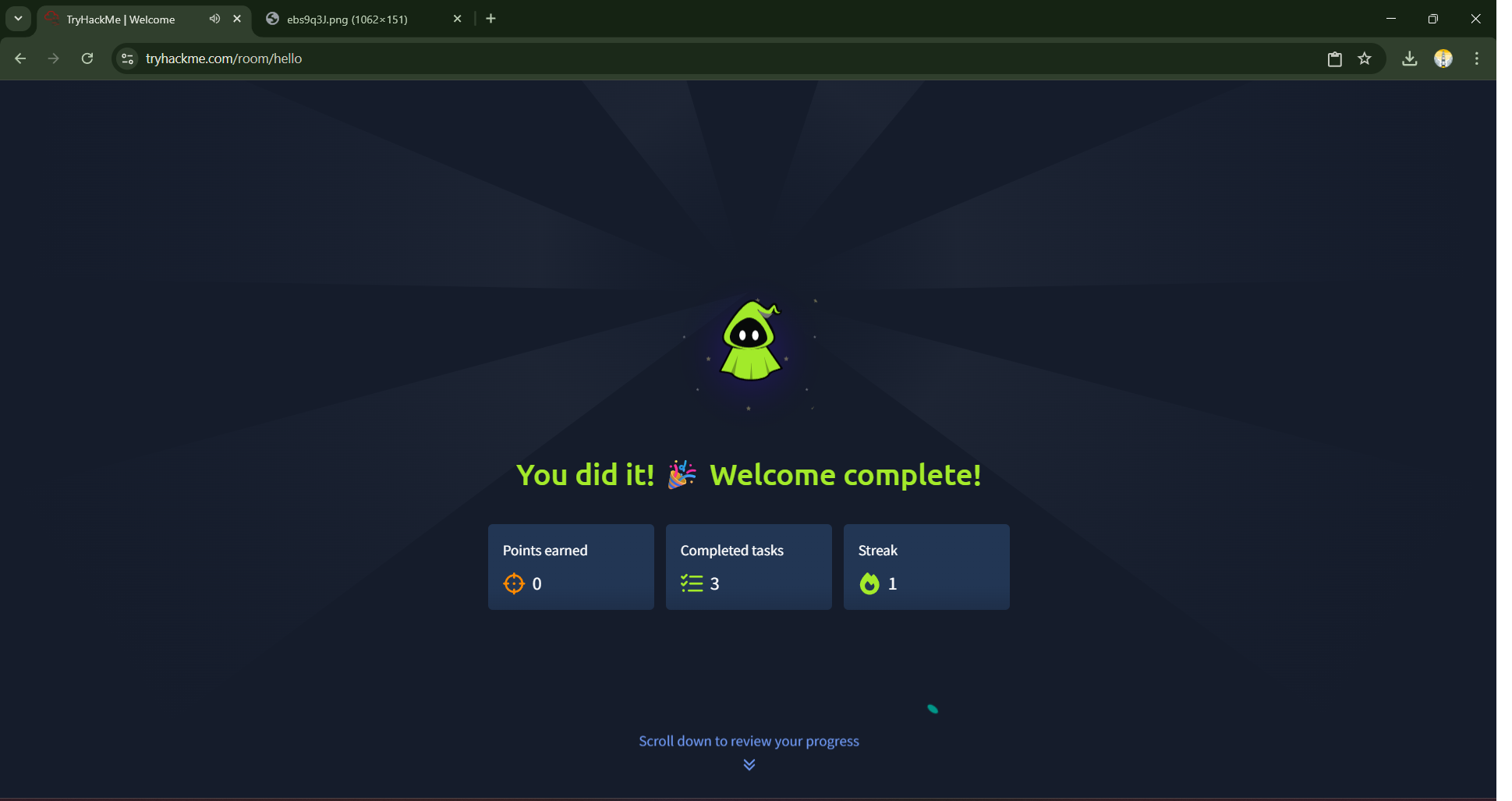
Task: Select the TryHackMe Welcome tab
Action: (x=121, y=19)
